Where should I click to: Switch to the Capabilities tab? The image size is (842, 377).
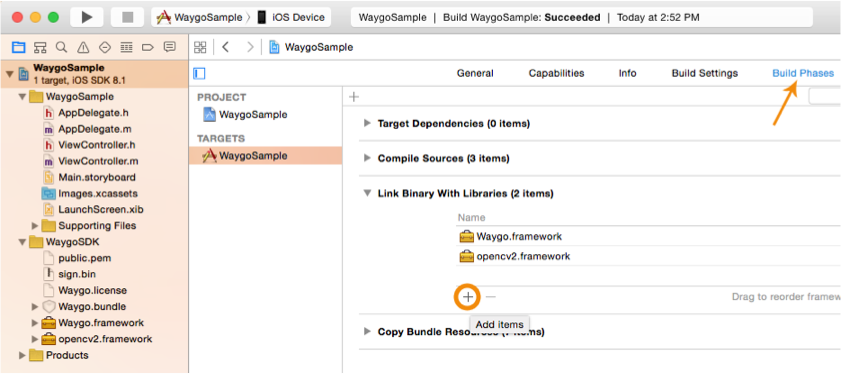556,74
